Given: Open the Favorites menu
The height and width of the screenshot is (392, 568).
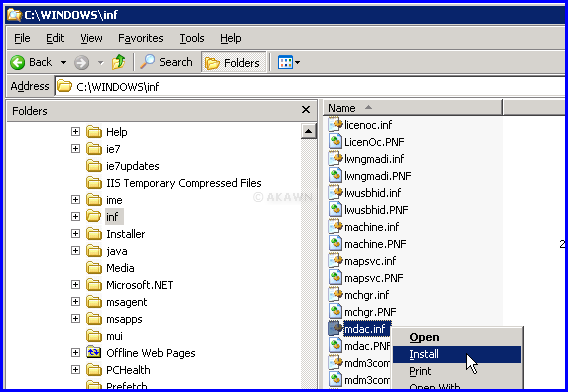Looking at the screenshot, I should click(141, 38).
